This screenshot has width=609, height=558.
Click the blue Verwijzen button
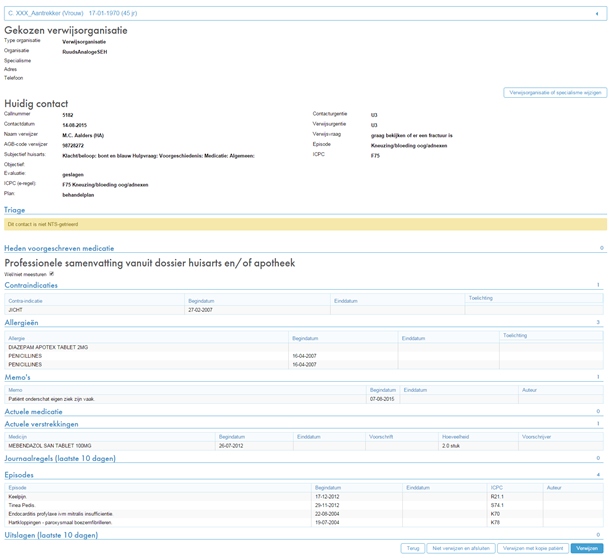coord(587,548)
